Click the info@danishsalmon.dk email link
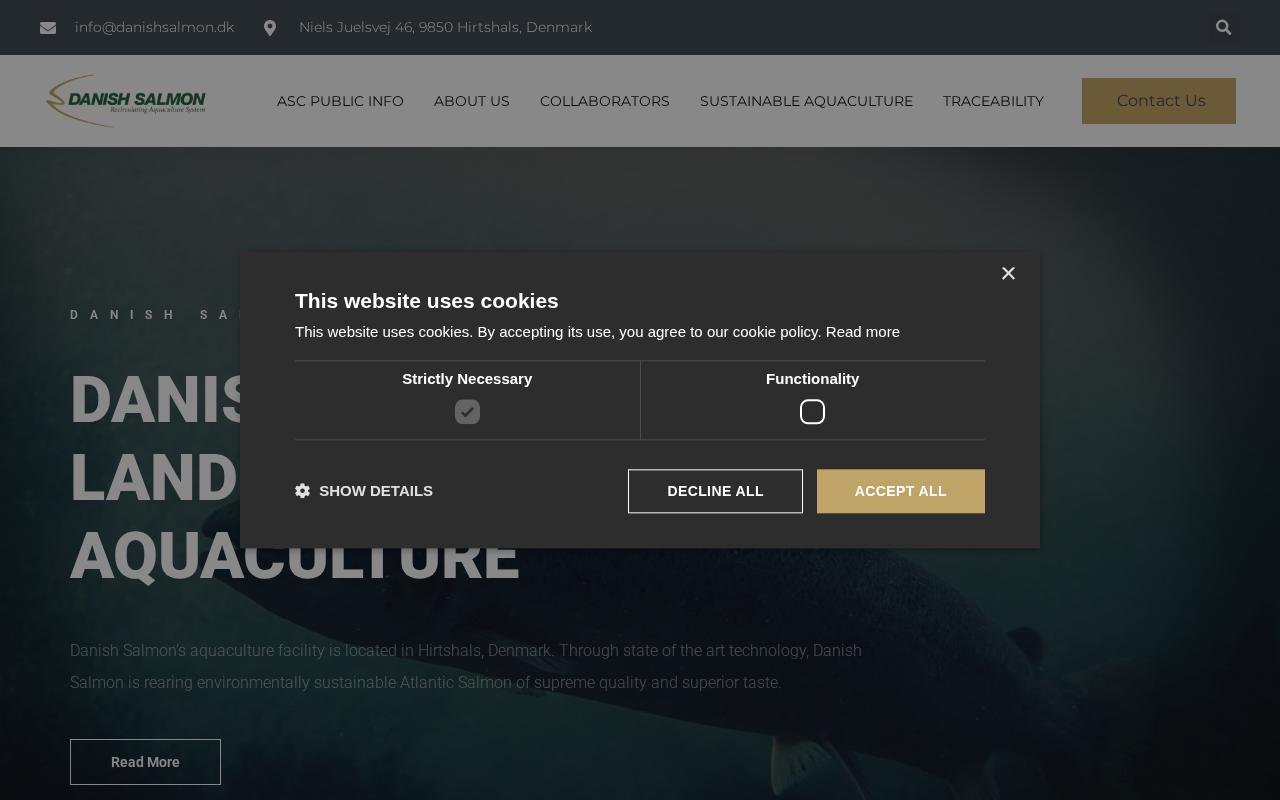This screenshot has height=800, width=1280. pyautogui.click(x=155, y=28)
